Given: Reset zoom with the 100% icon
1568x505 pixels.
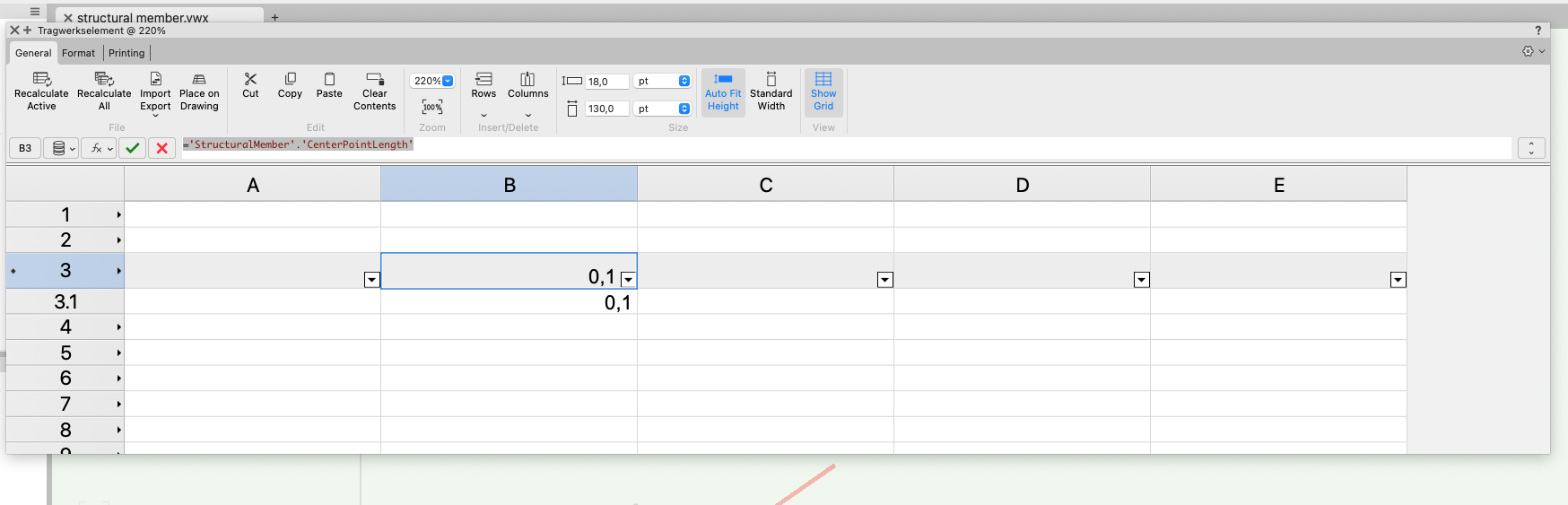Looking at the screenshot, I should click(432, 107).
